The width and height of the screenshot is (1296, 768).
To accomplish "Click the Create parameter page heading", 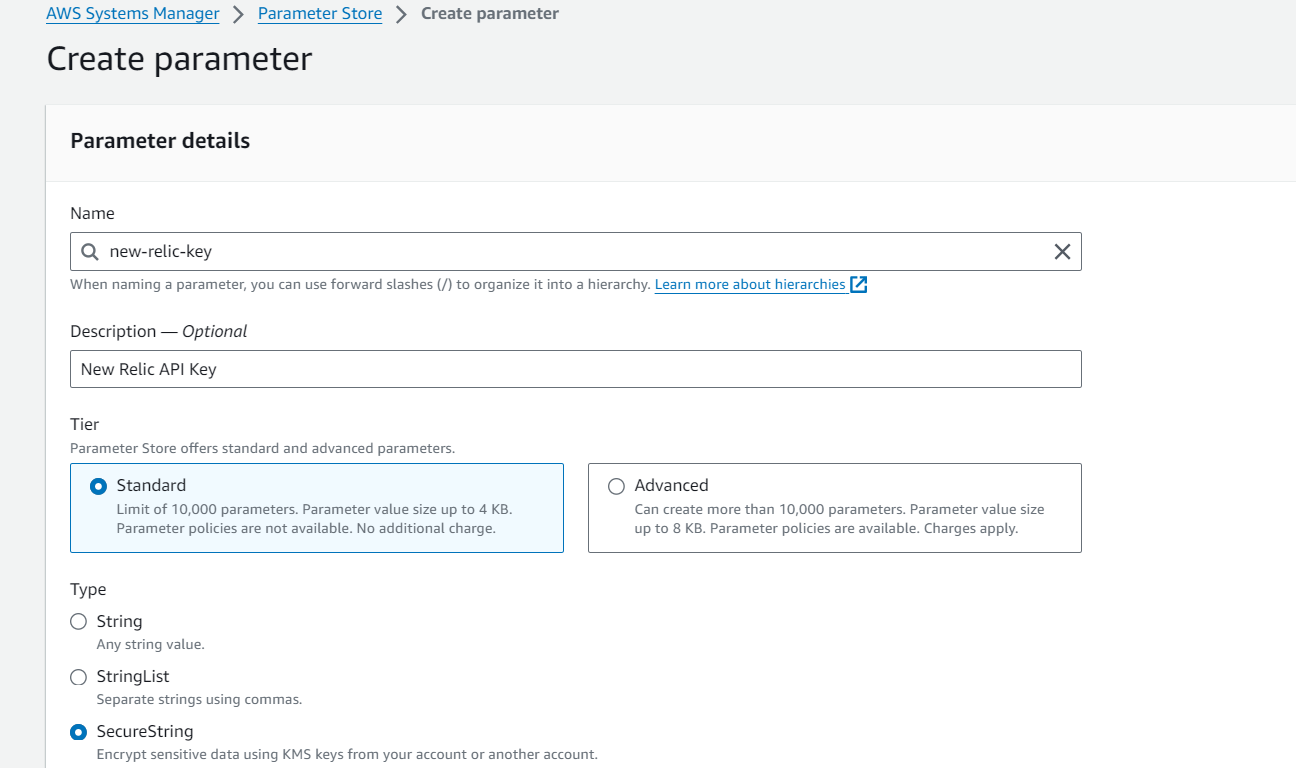I will pyautogui.click(x=180, y=59).
